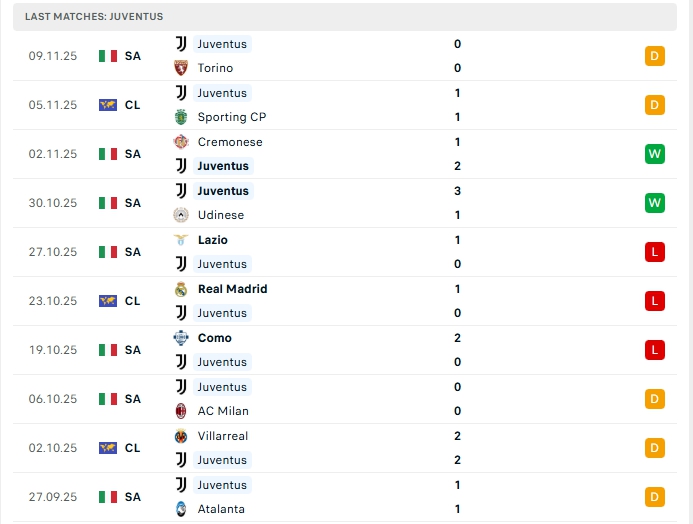
Task: Open the Juventus vs Torino draw badge
Action: [655, 56]
